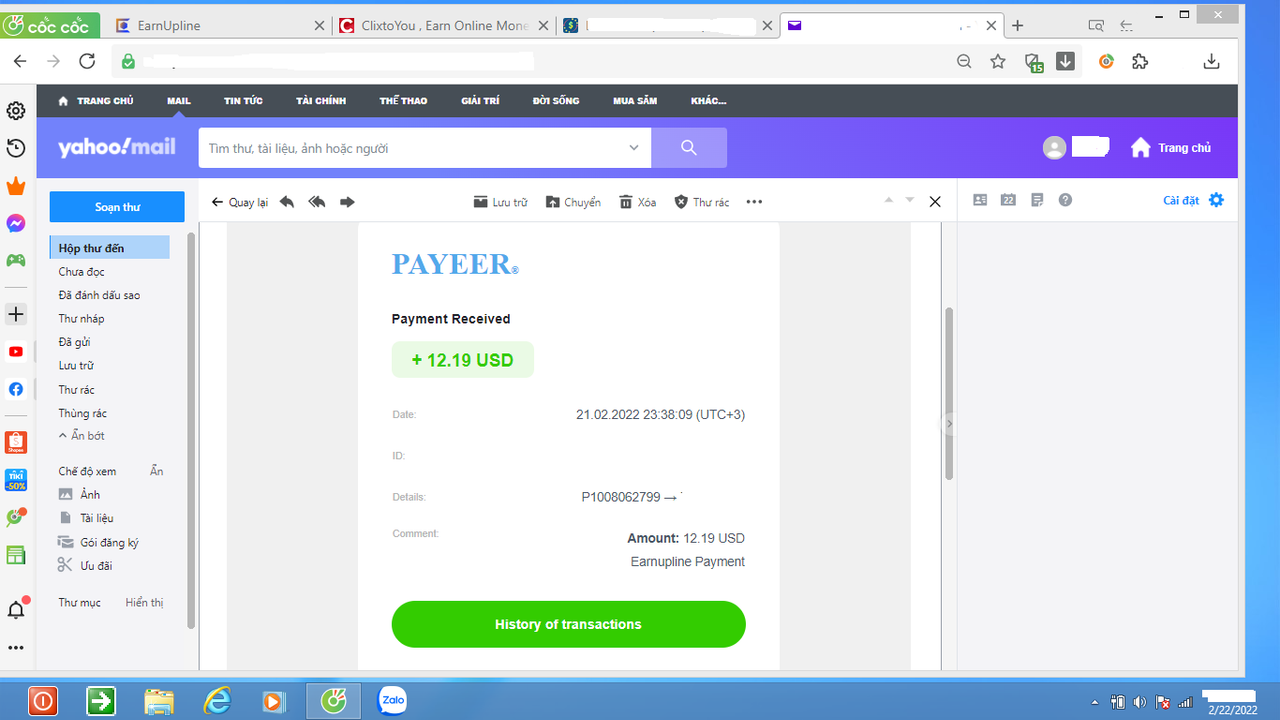Collapse folders with Ẩn bớt
The image size is (1280, 720).
pyautogui.click(x=82, y=436)
